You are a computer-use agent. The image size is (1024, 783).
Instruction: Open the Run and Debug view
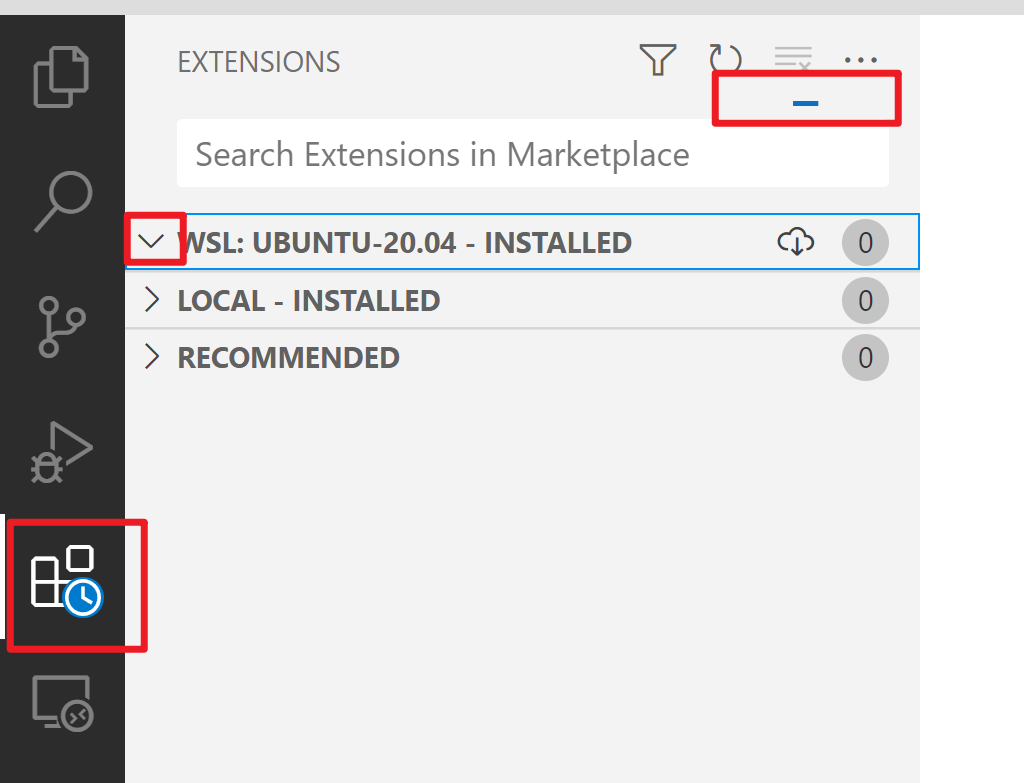click(x=62, y=452)
